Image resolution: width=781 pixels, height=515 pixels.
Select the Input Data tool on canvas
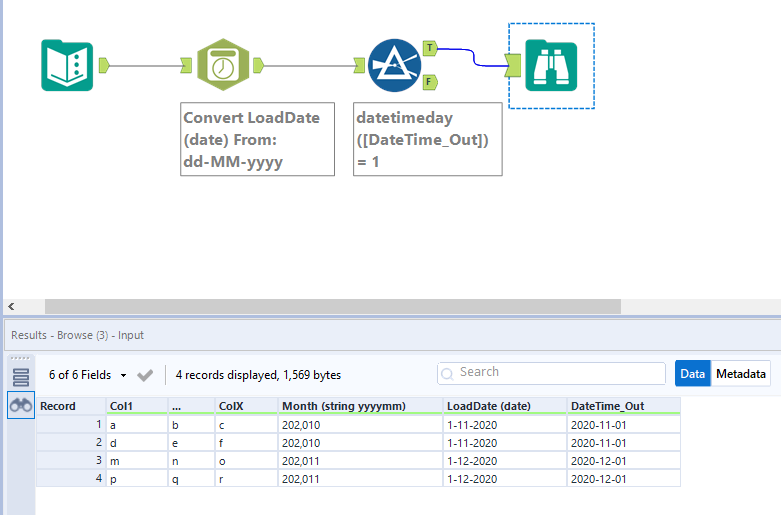tap(67, 66)
